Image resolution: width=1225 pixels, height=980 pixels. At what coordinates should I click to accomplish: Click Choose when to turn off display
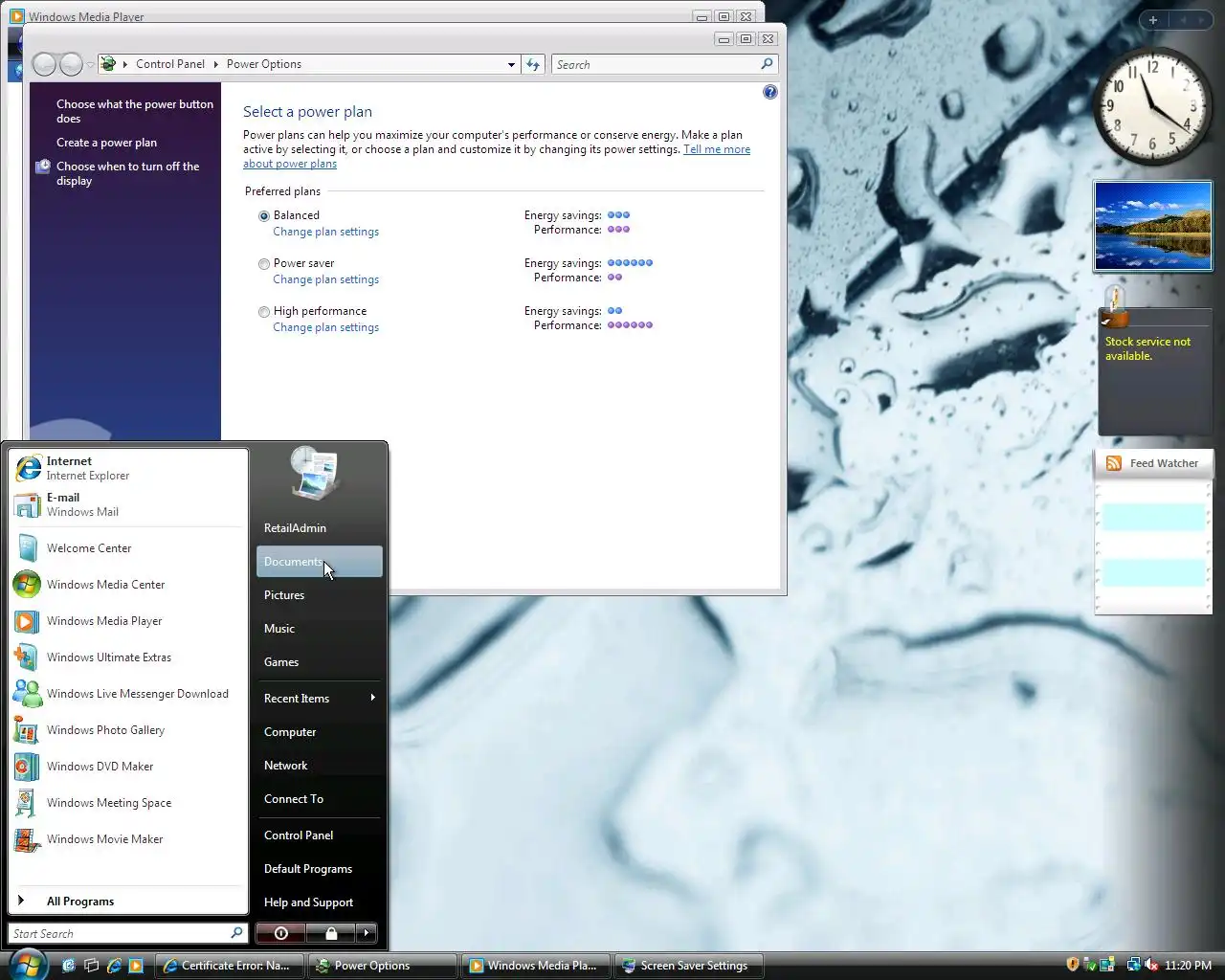coord(128,173)
